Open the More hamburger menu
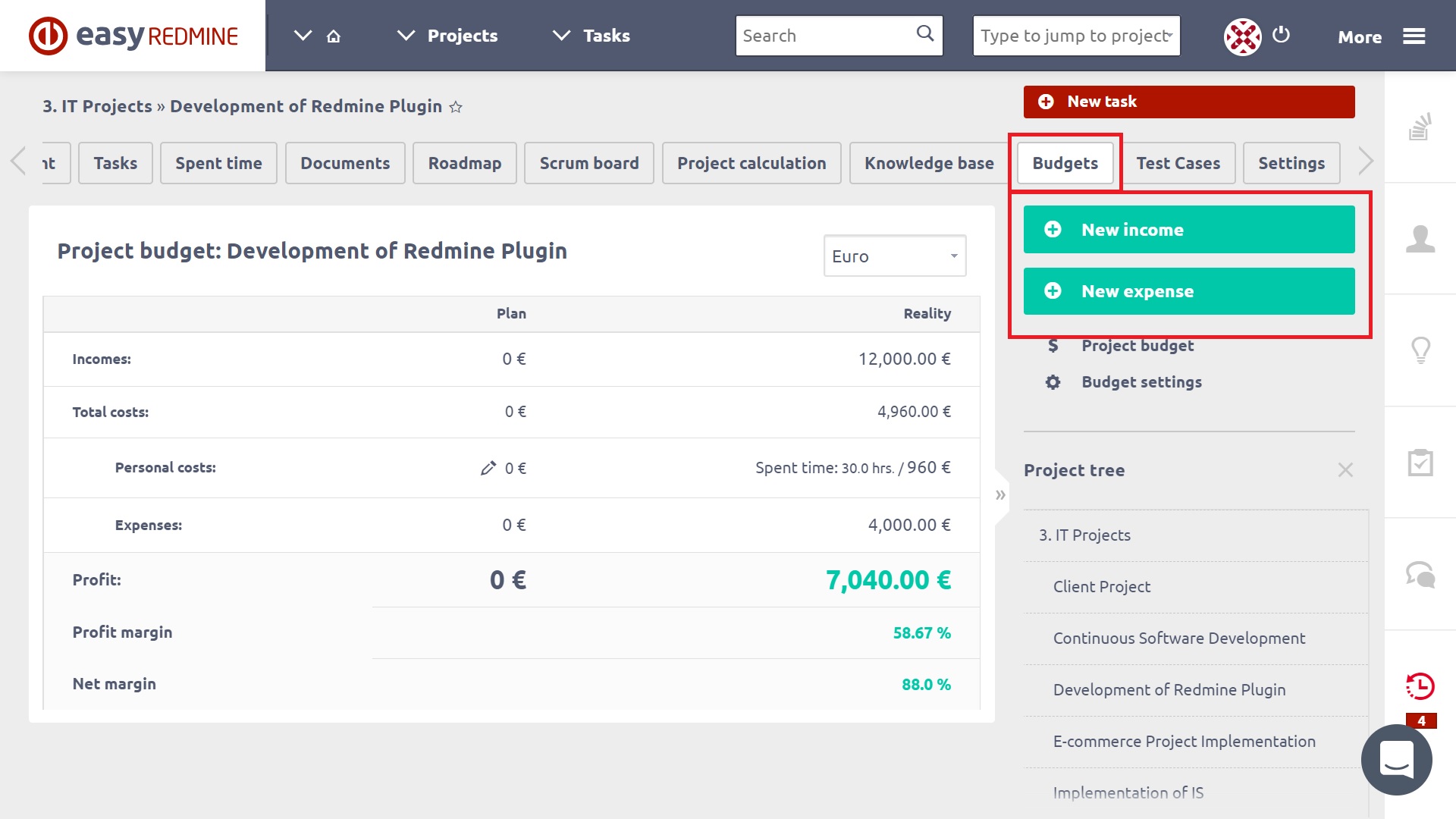 pos(1382,36)
